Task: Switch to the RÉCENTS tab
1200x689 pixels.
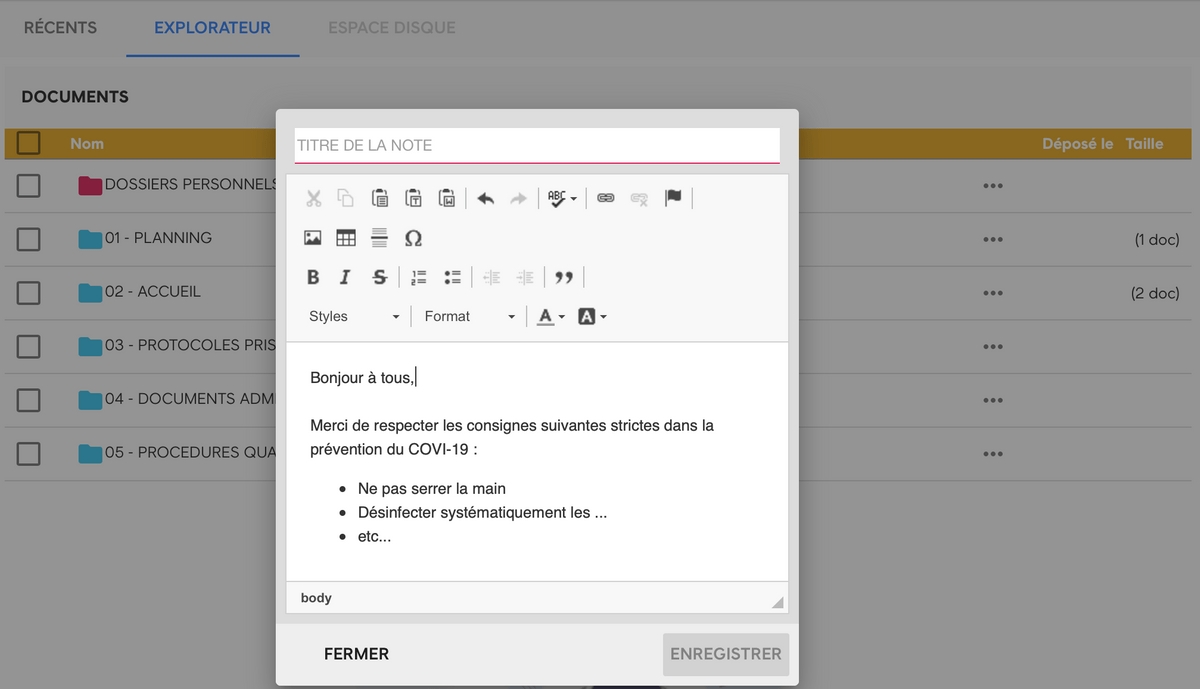Action: click(60, 28)
